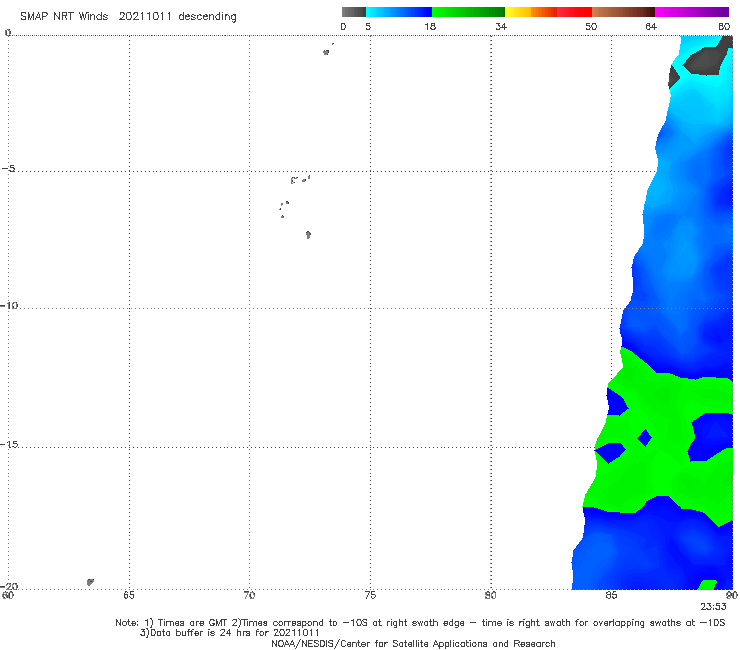Click latitude label -20
The image size is (740, 650).
coord(9,586)
